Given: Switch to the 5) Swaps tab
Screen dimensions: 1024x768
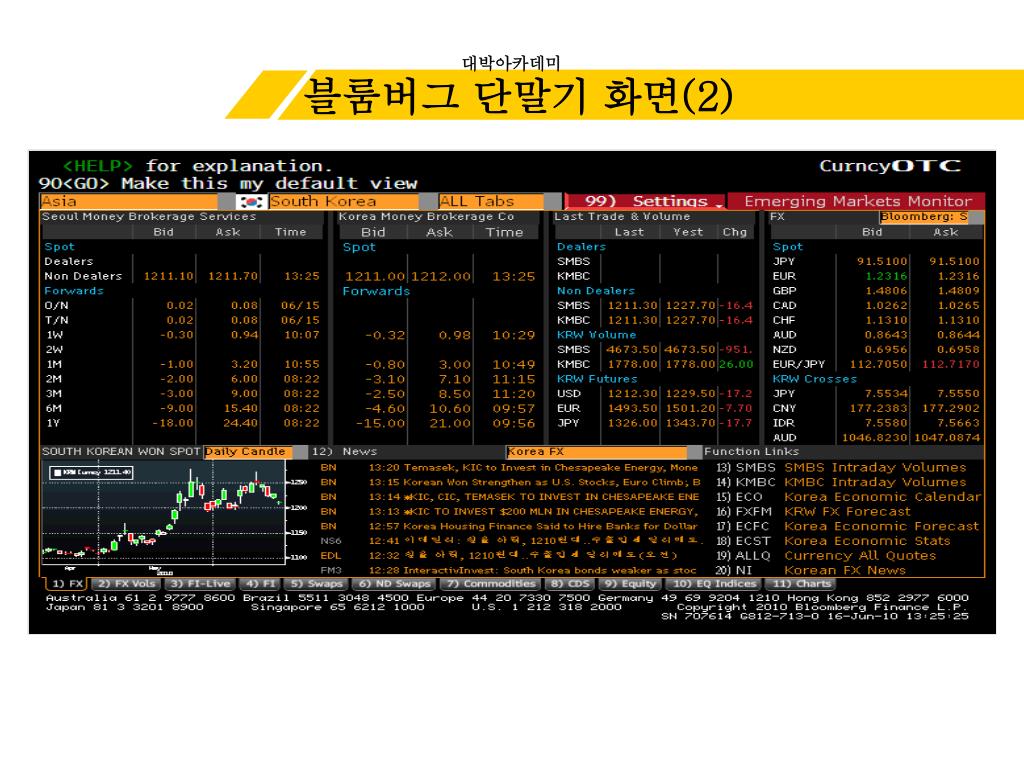Looking at the screenshot, I should (x=317, y=584).
